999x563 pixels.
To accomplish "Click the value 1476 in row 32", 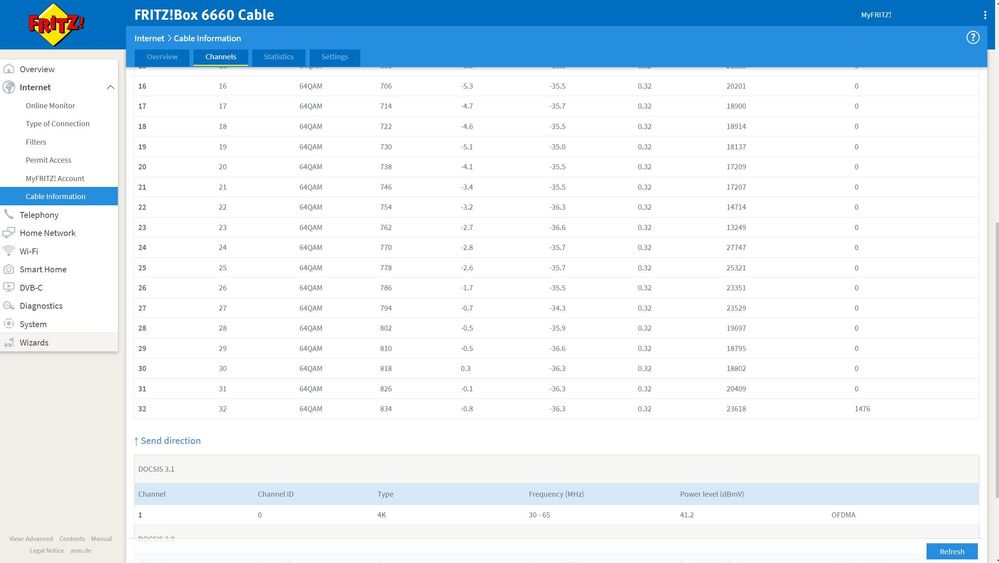I will click(862, 409).
